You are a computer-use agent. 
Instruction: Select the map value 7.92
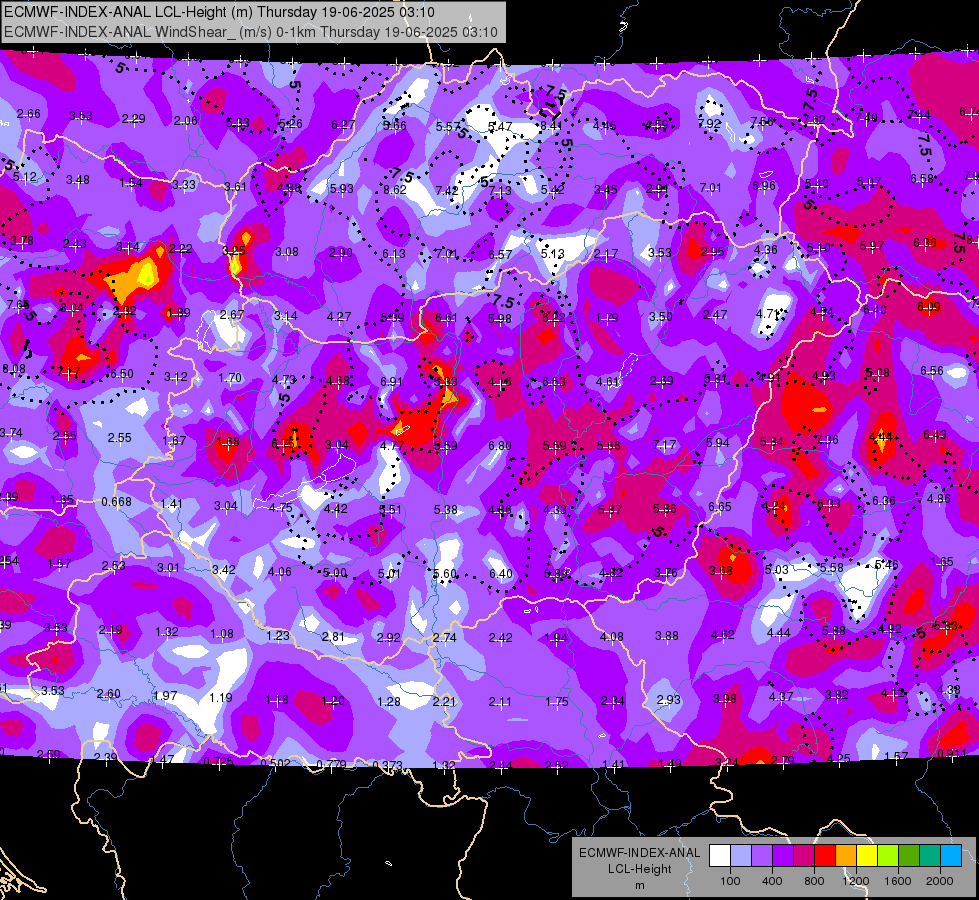709,124
